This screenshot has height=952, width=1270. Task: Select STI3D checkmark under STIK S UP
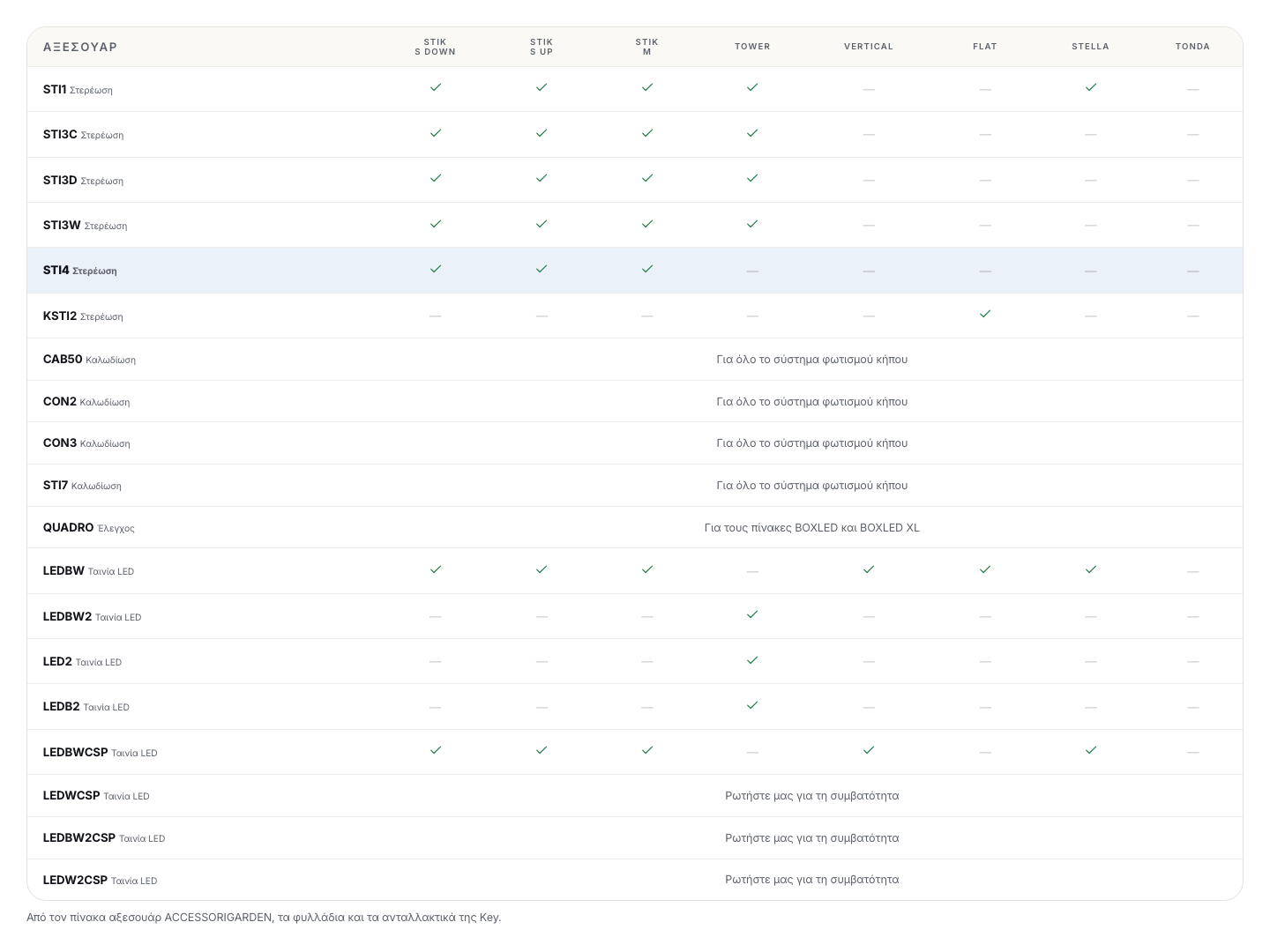542,178
